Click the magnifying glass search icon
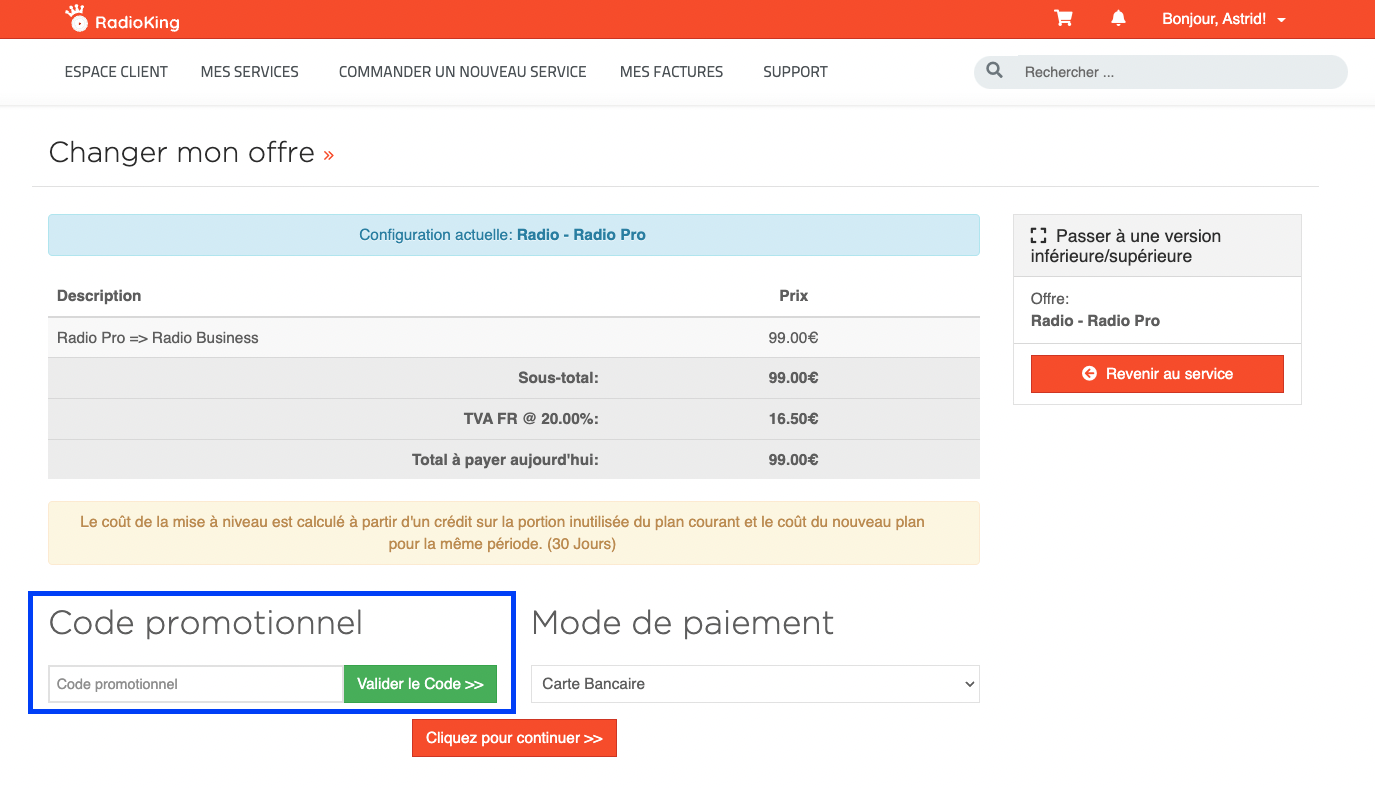Image resolution: width=1375 pixels, height=788 pixels. pos(994,71)
